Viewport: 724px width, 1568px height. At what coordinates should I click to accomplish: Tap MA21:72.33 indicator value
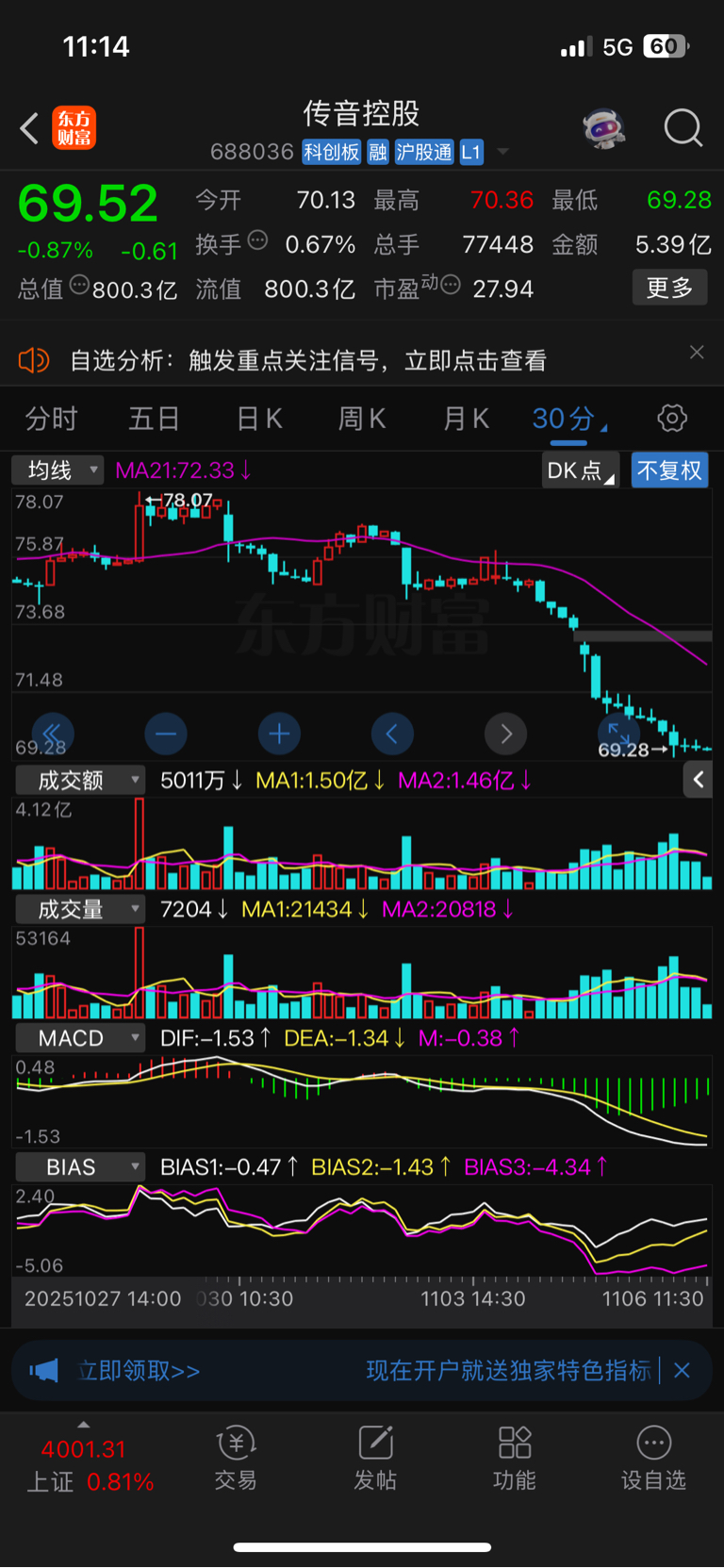(x=184, y=470)
